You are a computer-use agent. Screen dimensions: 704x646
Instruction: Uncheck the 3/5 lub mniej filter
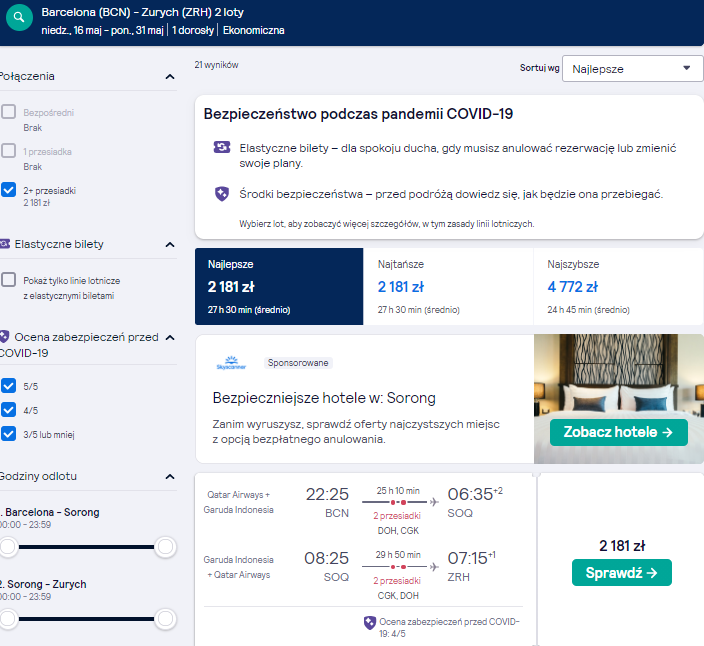pos(9,434)
